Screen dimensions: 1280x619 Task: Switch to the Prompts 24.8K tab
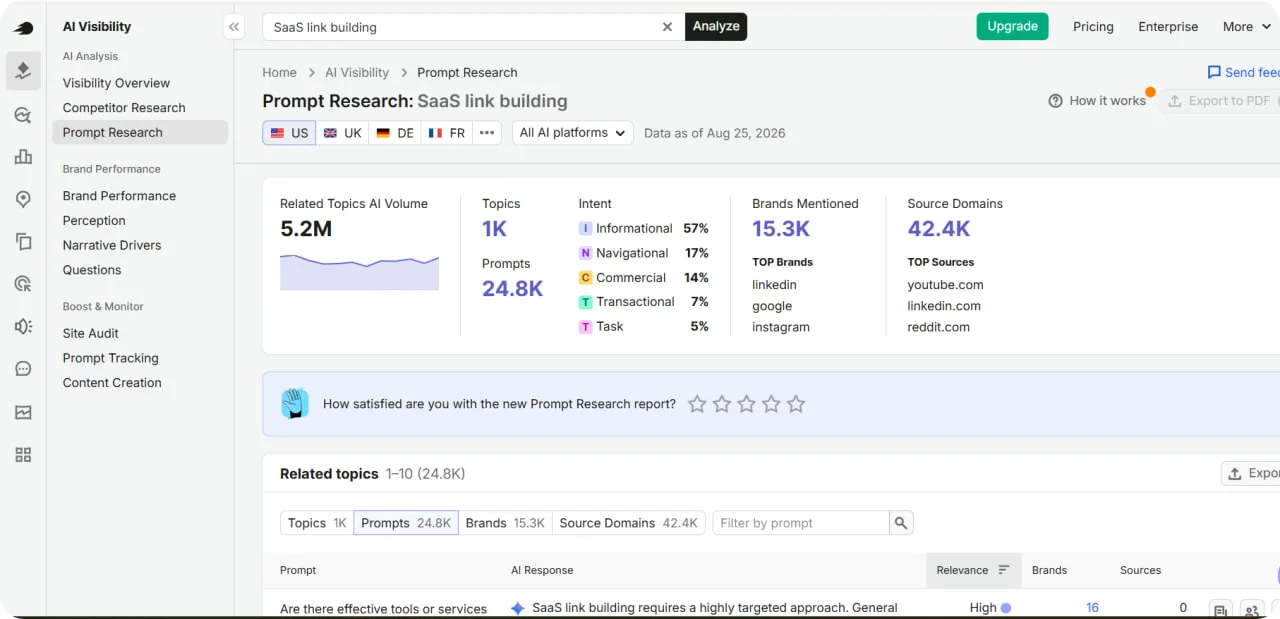406,523
